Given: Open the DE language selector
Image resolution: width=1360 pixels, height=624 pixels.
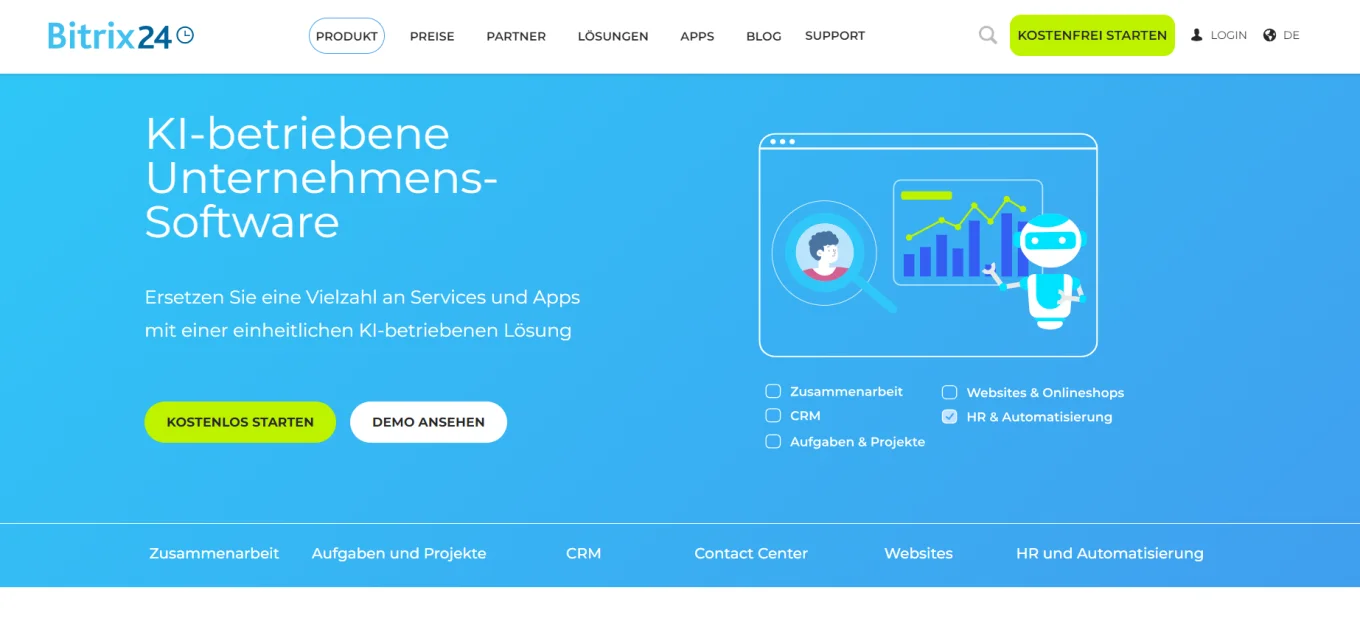Looking at the screenshot, I should [x=1291, y=35].
